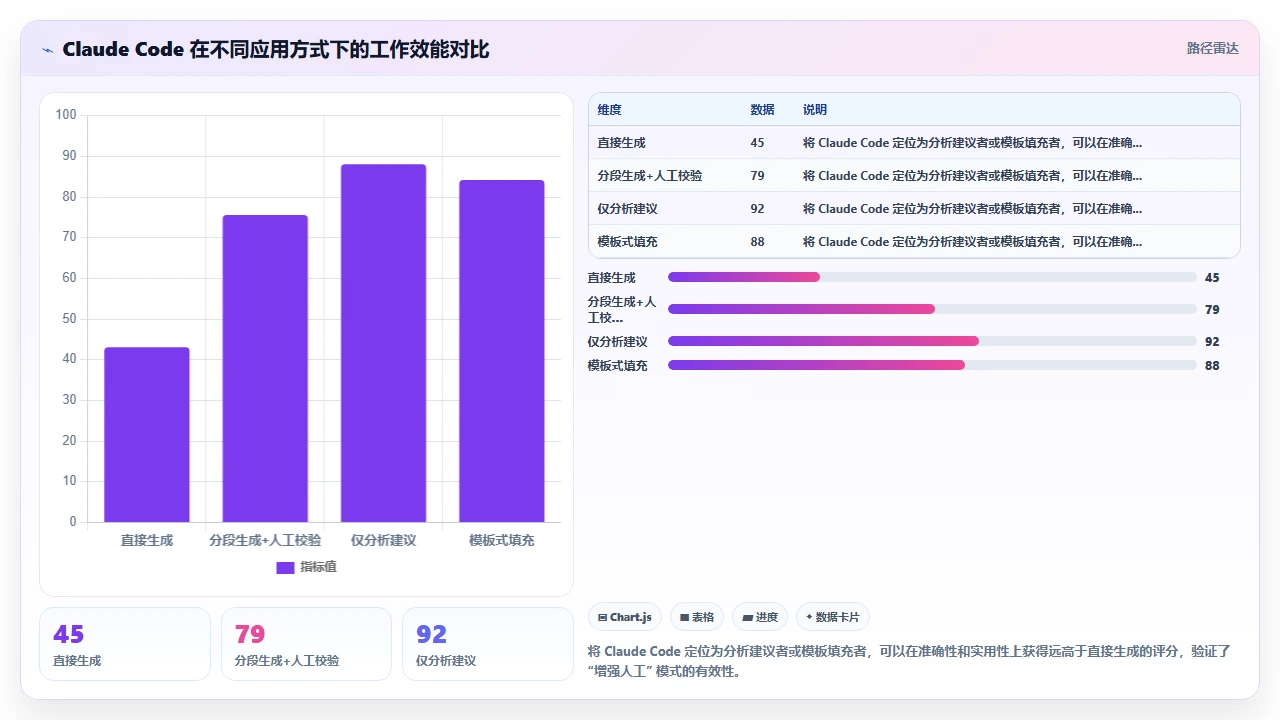Click the 直接生成 progress bar at 45
1280x720 pixels.
(932, 277)
